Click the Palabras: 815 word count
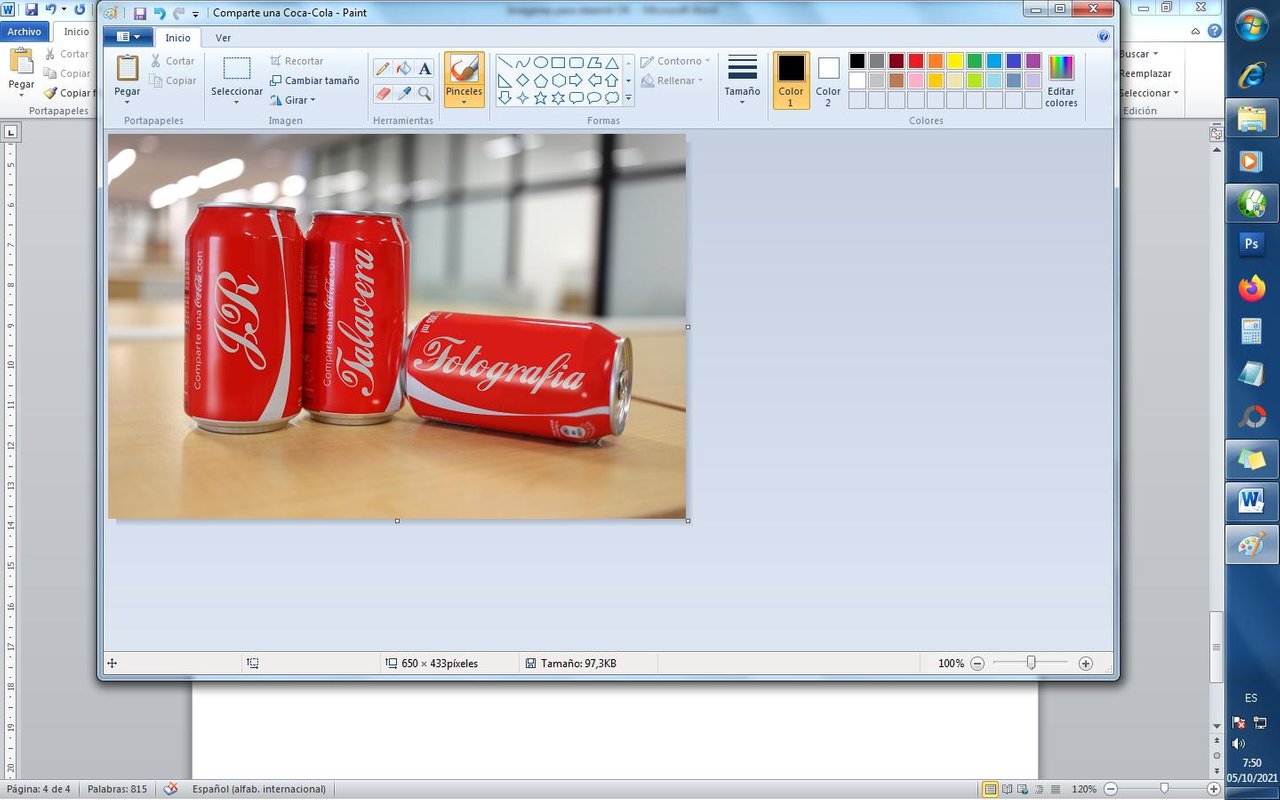The image size is (1280, 800). [x=117, y=789]
